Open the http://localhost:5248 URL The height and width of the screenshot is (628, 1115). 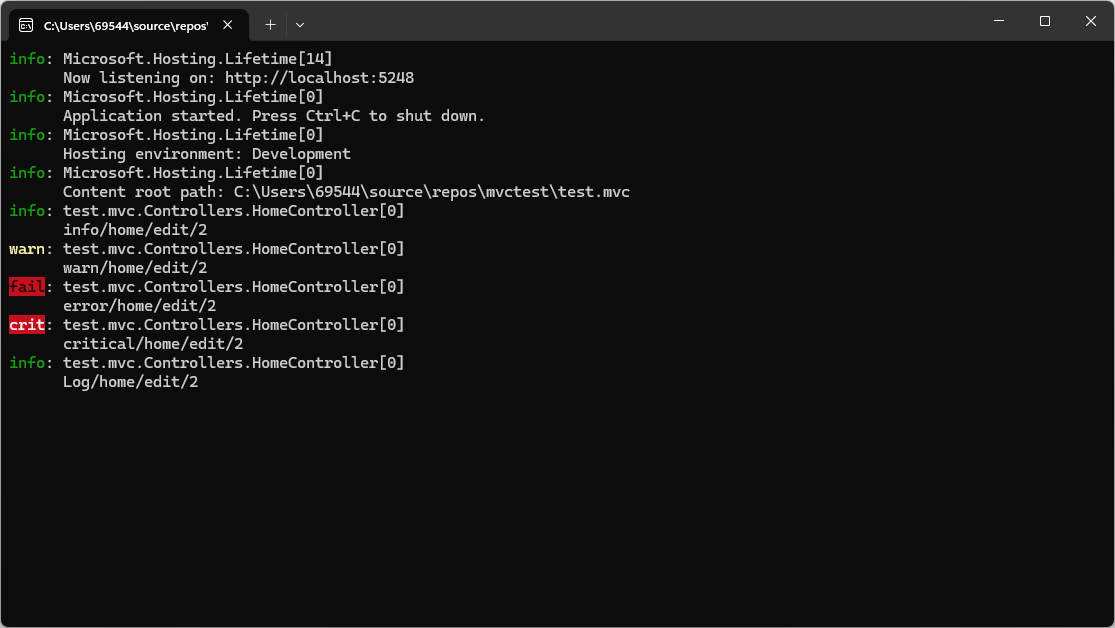pos(319,78)
